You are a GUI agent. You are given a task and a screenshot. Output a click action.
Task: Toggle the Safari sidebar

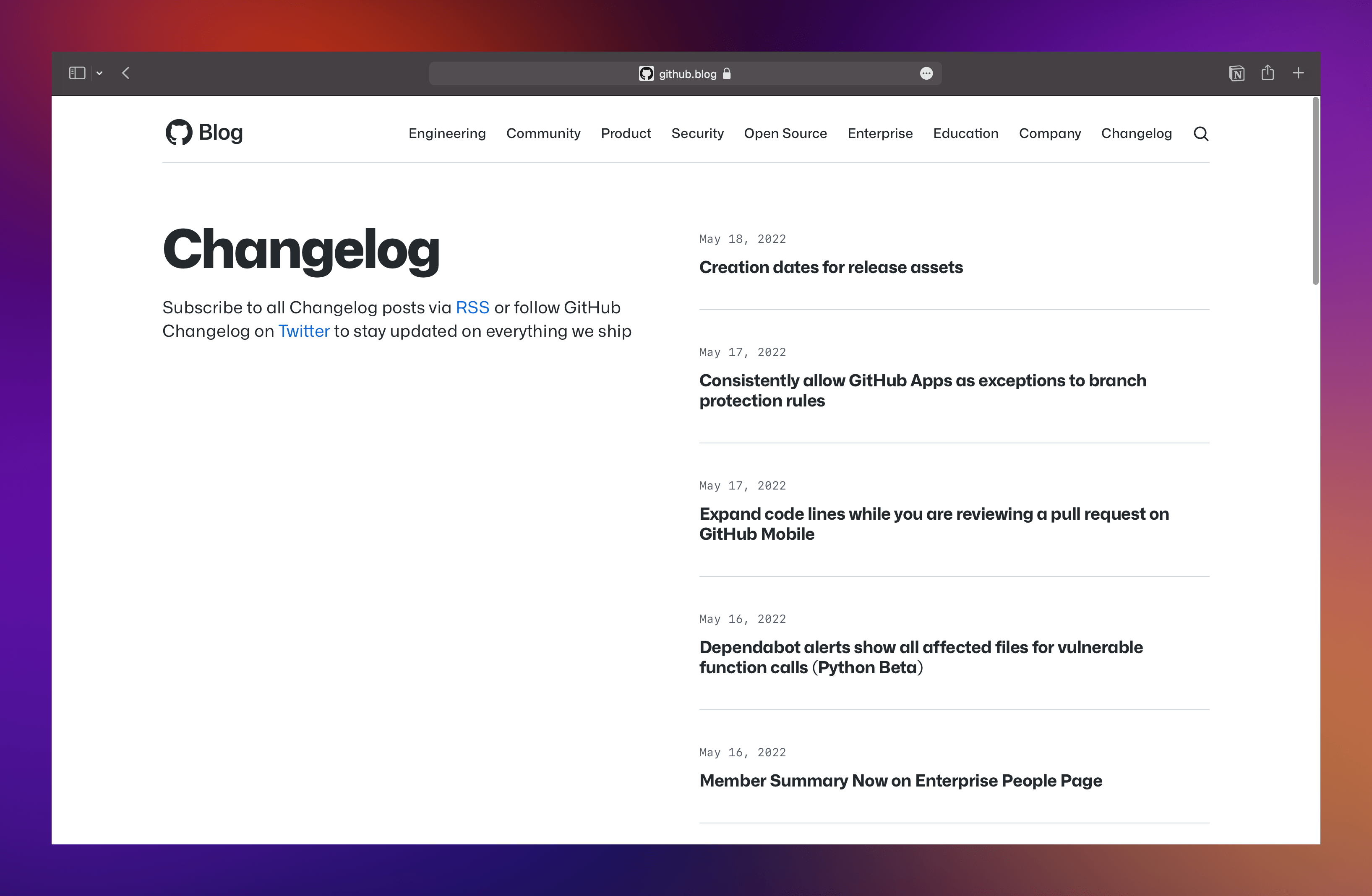click(x=77, y=73)
